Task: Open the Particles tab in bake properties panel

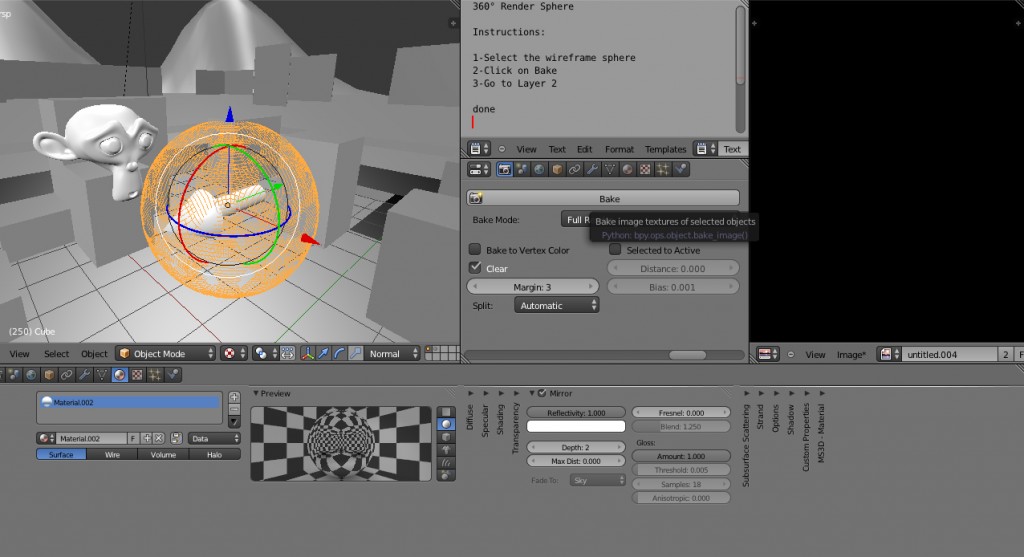Action: [663, 170]
